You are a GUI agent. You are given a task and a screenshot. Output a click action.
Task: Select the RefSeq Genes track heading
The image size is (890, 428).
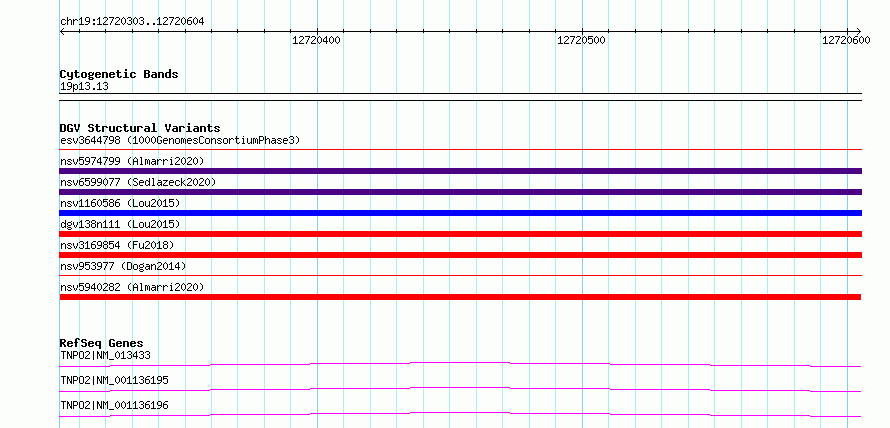coord(102,343)
